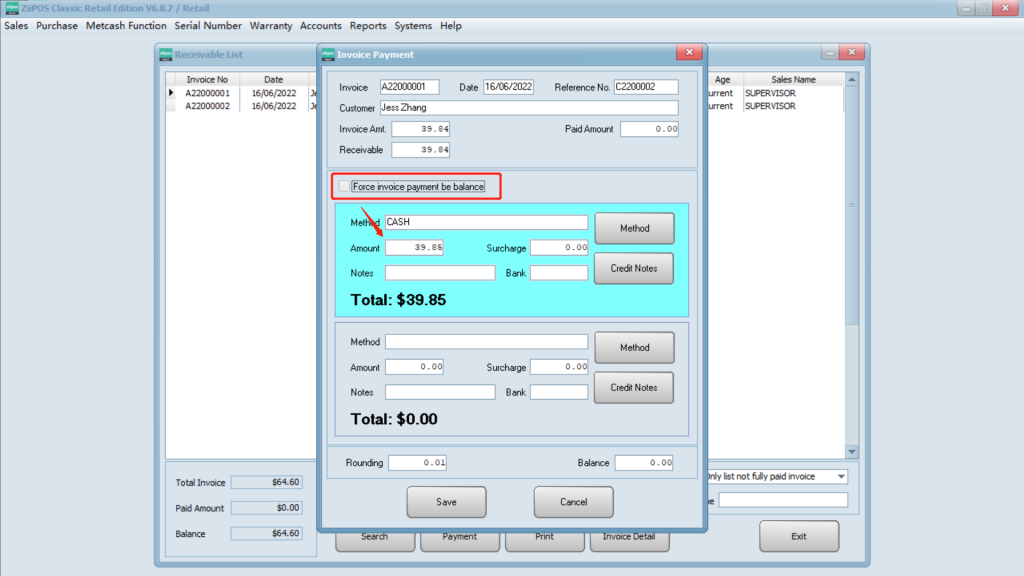Viewport: 1024px width, 576px height.
Task: Close the Invoice Payment dialog window
Action: point(688,53)
